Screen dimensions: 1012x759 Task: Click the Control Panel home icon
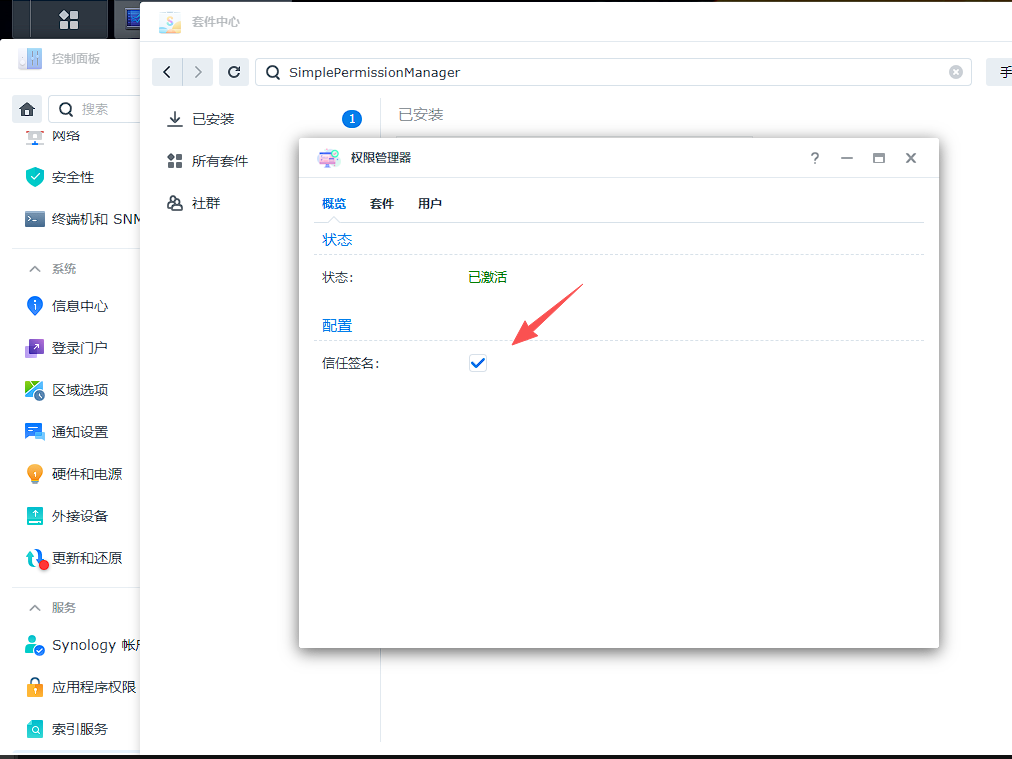[x=27, y=109]
